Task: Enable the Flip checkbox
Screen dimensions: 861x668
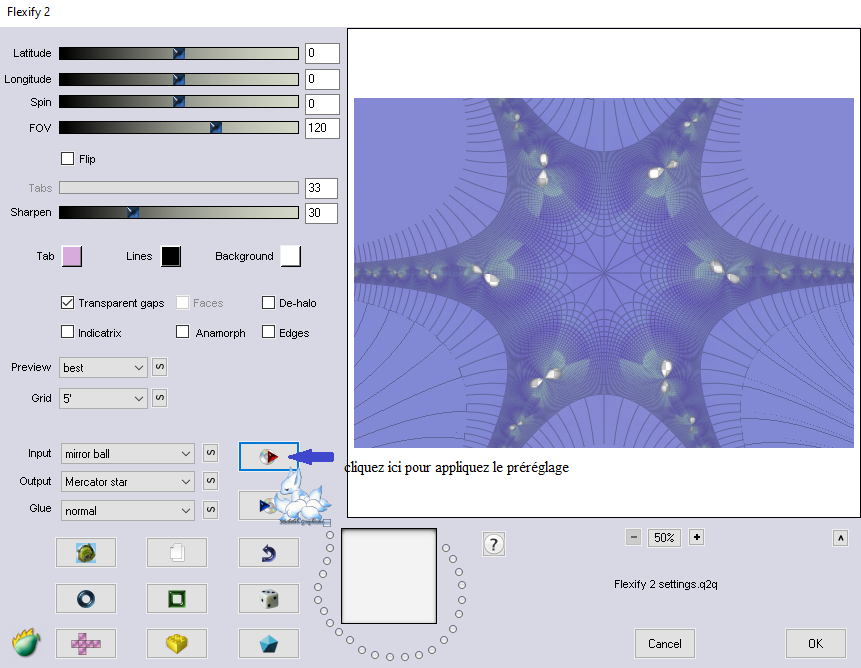Action: [68, 159]
